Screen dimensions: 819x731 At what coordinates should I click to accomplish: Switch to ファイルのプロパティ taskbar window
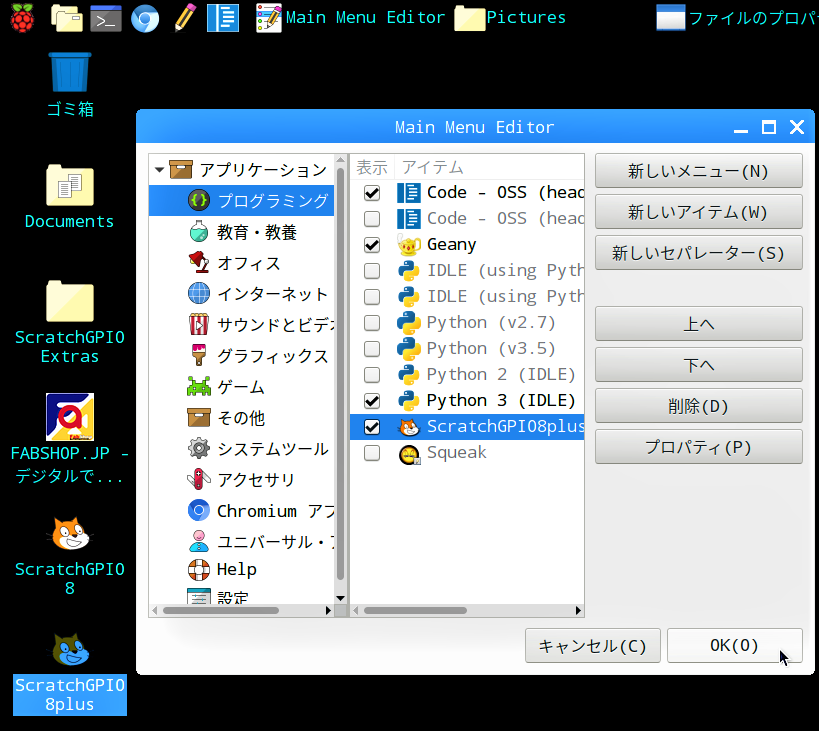click(736, 18)
